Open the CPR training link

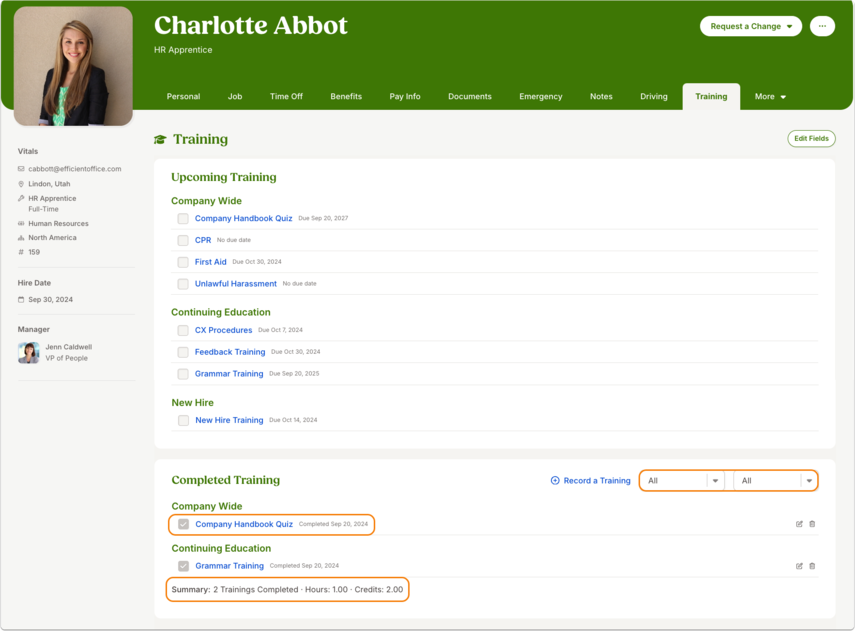point(203,240)
